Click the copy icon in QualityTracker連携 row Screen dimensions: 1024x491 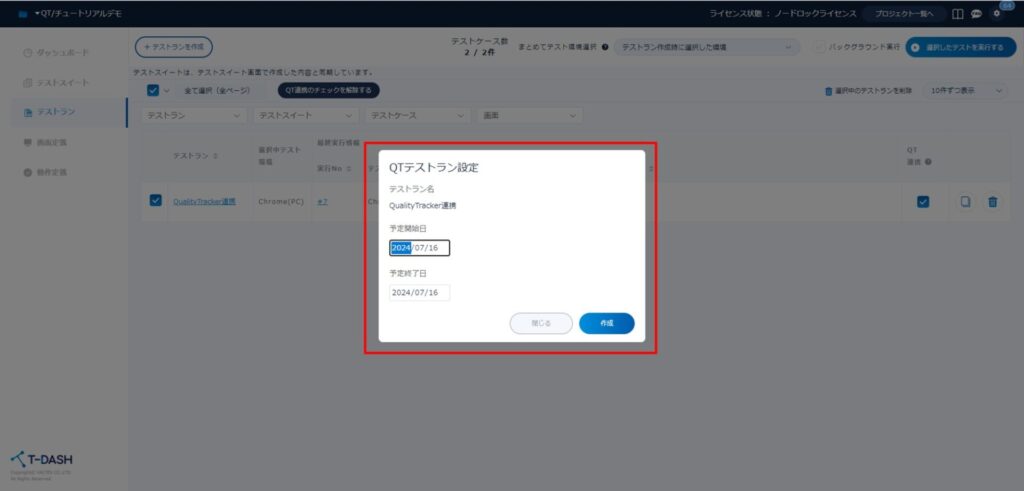[965, 201]
